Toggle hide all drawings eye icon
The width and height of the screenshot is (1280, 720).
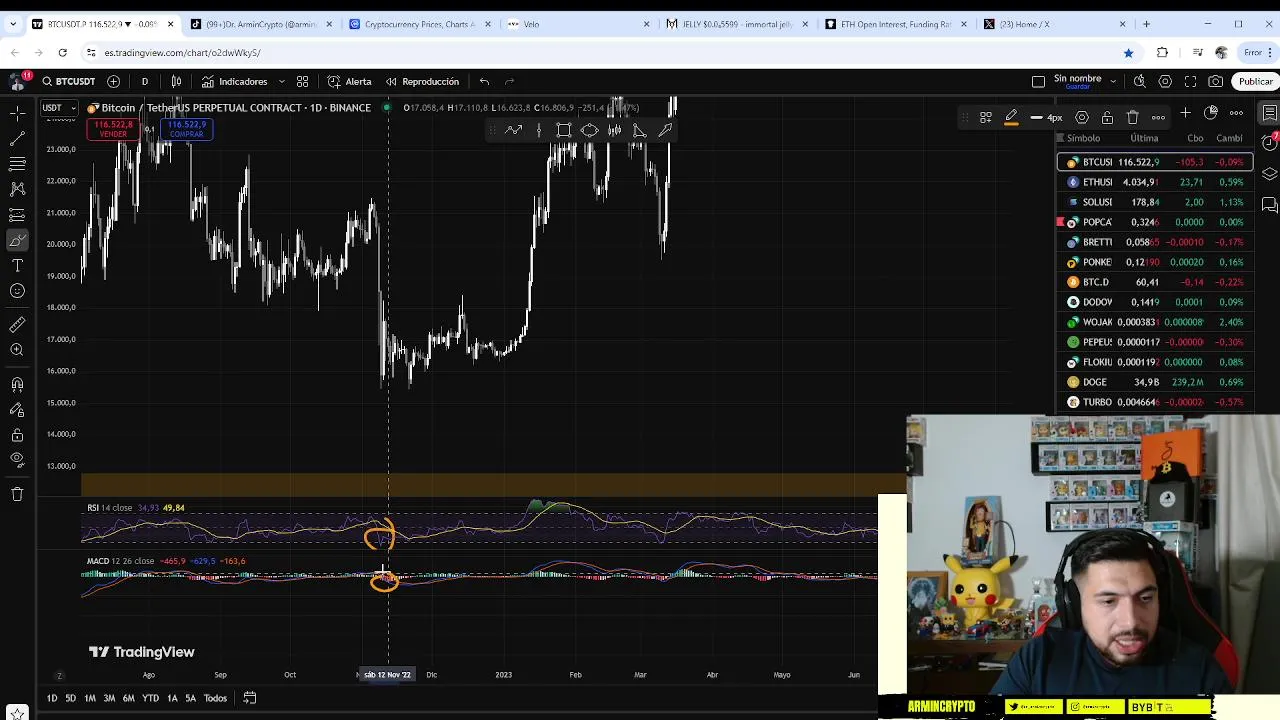[17, 460]
